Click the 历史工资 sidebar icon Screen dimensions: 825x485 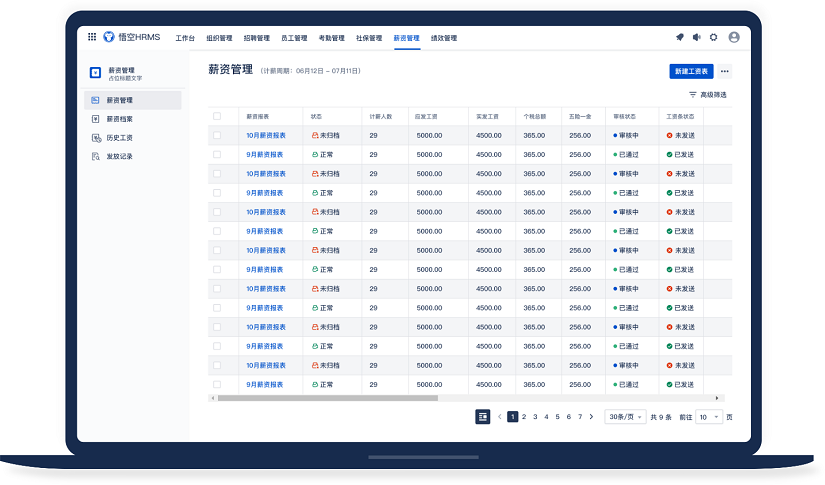point(95,138)
